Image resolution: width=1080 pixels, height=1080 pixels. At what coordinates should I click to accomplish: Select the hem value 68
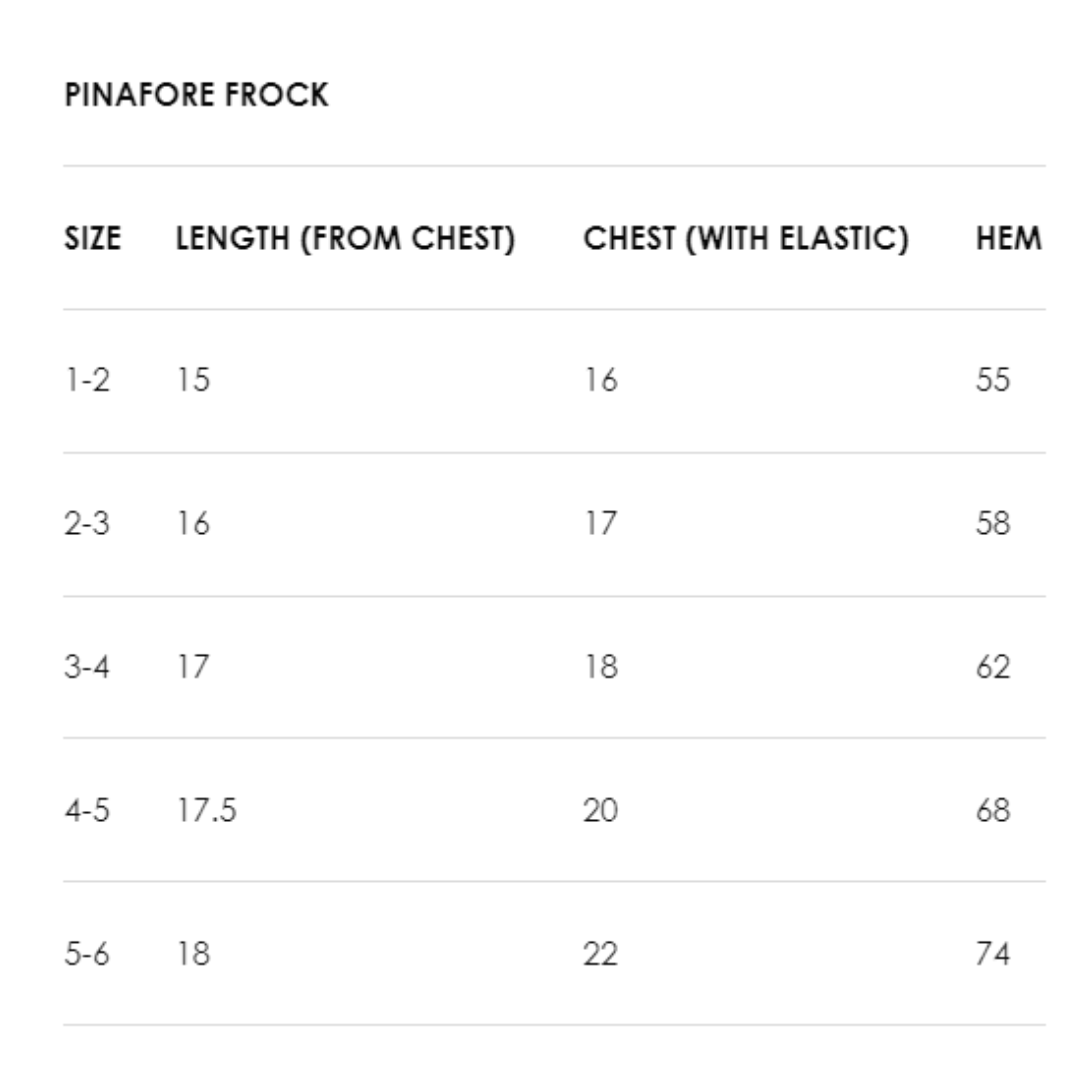993,810
